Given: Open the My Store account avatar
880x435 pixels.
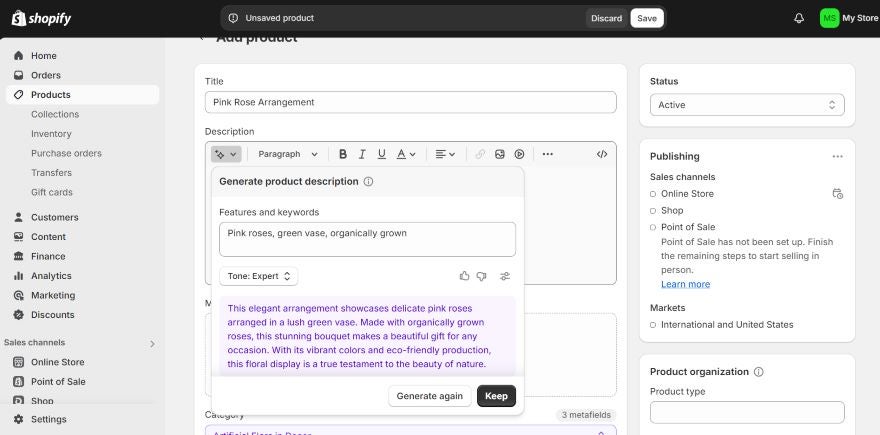Looking at the screenshot, I should click(829, 18).
